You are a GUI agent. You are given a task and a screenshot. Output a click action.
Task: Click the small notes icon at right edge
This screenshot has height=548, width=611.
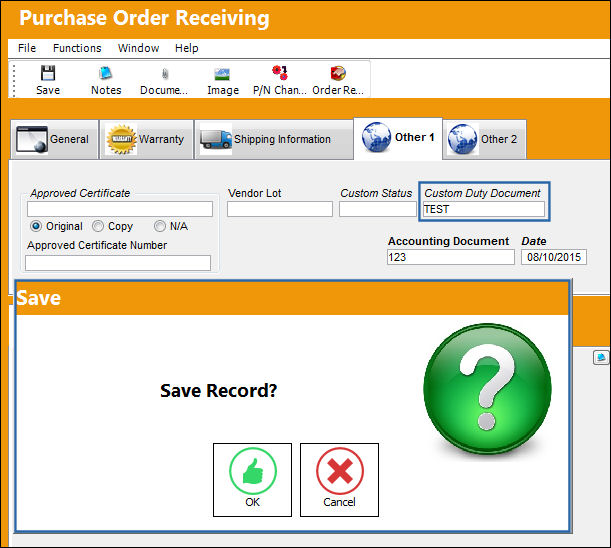[601, 357]
